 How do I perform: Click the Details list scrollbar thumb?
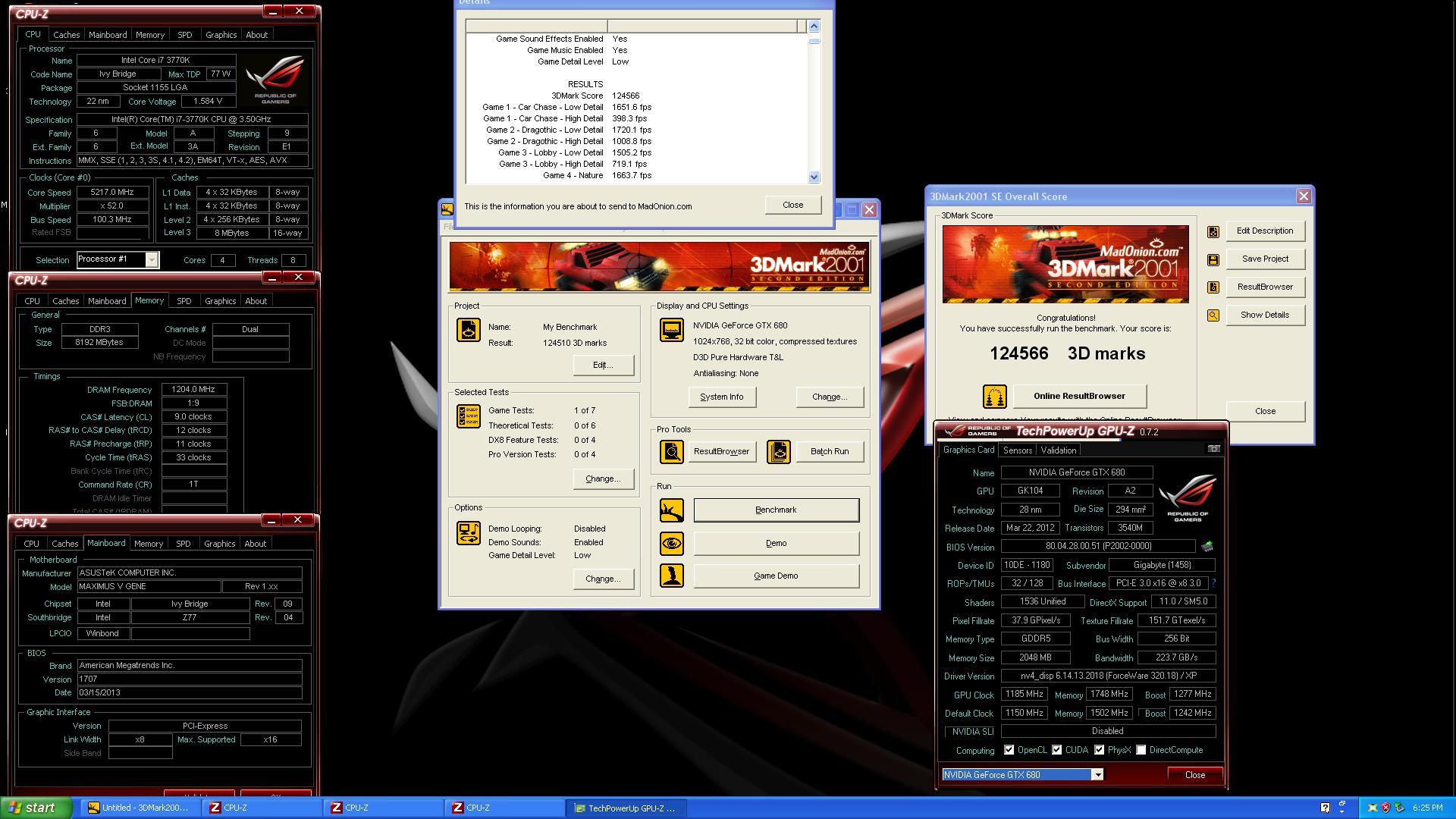[x=814, y=41]
